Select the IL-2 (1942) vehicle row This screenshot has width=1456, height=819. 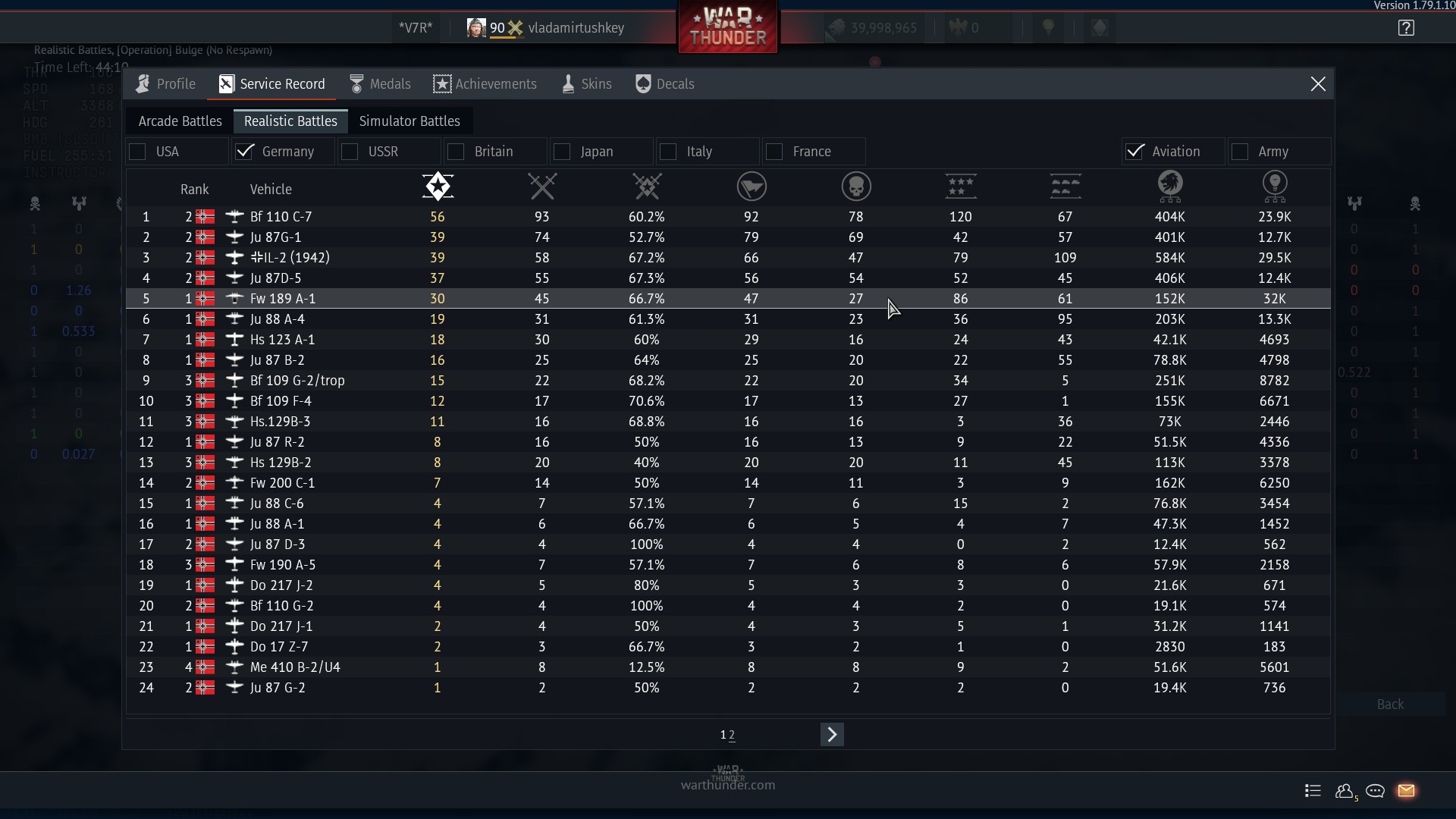728,258
